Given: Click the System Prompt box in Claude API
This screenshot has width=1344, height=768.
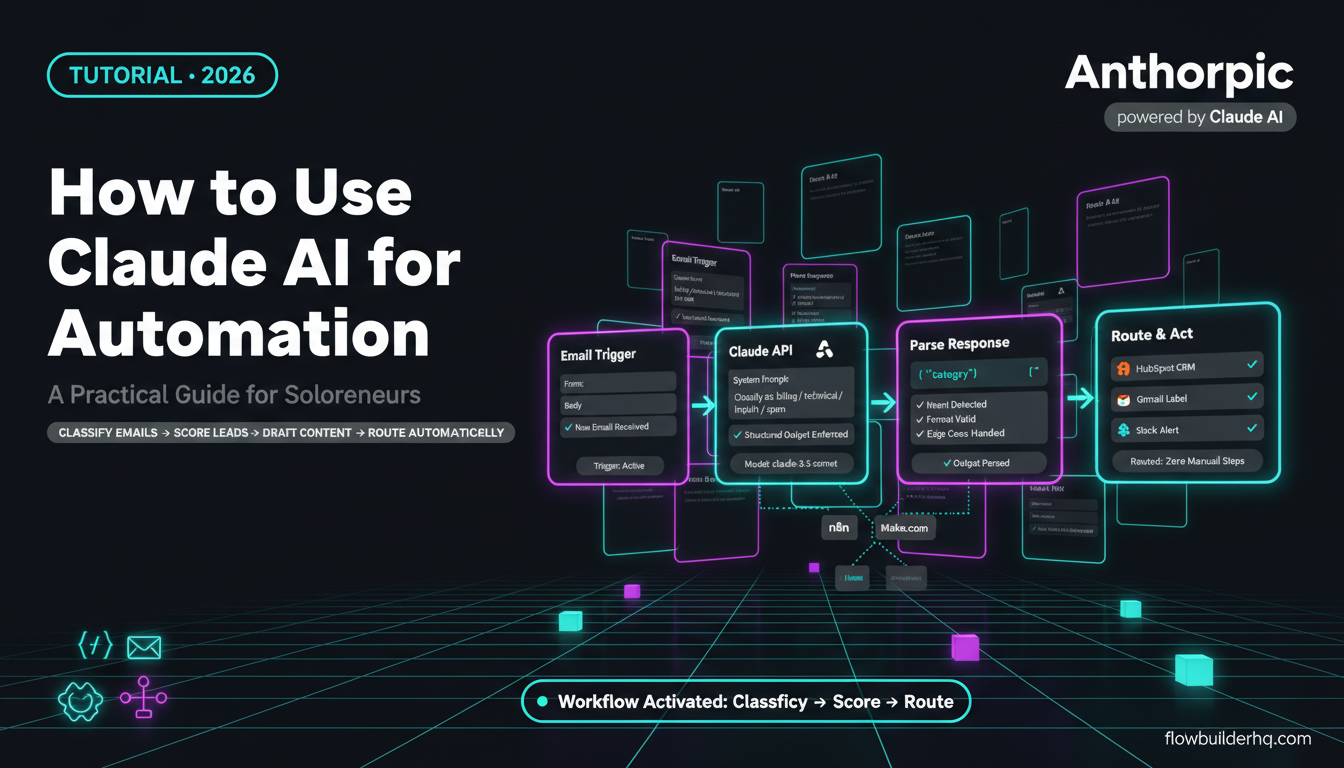Looking at the screenshot, I should [x=791, y=393].
